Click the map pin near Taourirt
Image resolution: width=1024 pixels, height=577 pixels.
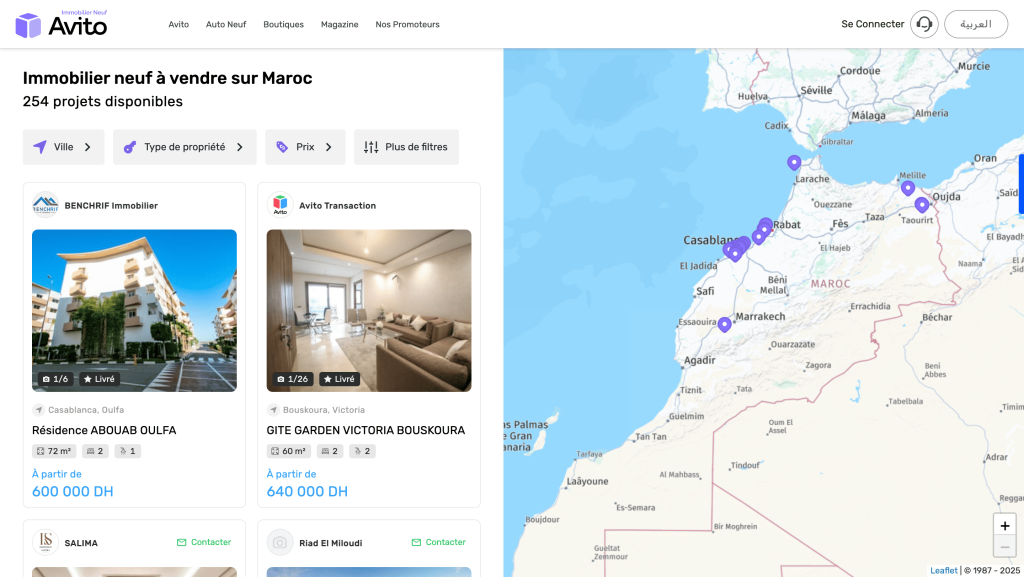921,205
